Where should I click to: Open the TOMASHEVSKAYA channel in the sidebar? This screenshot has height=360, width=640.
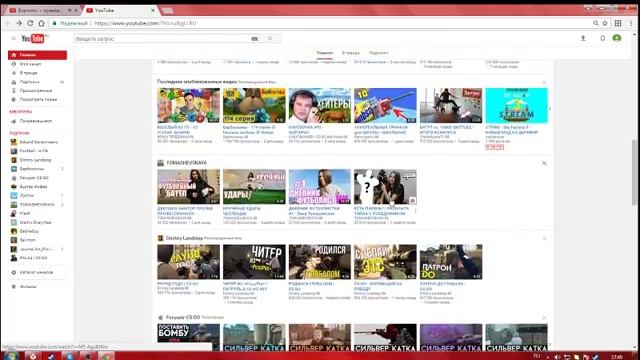point(37,204)
